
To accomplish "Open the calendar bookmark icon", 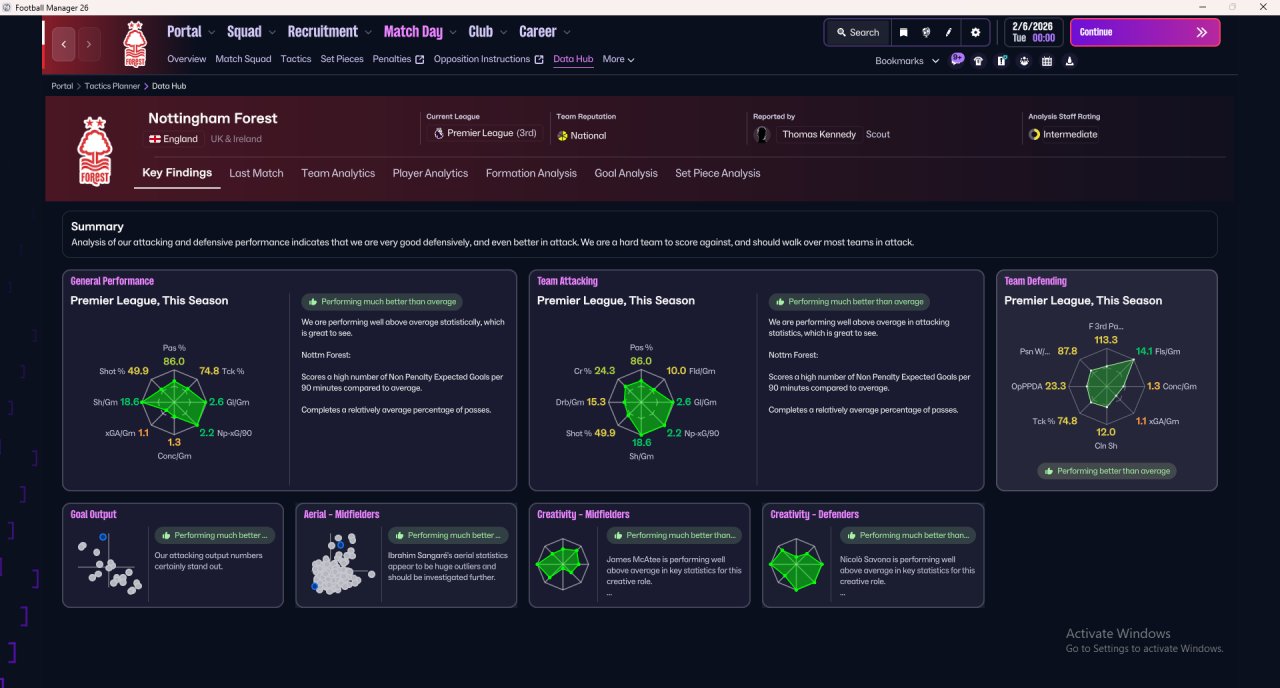I will [1047, 61].
